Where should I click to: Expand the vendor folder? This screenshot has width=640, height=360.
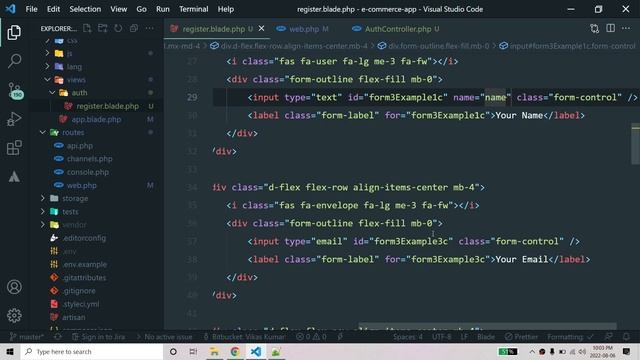pos(42,224)
